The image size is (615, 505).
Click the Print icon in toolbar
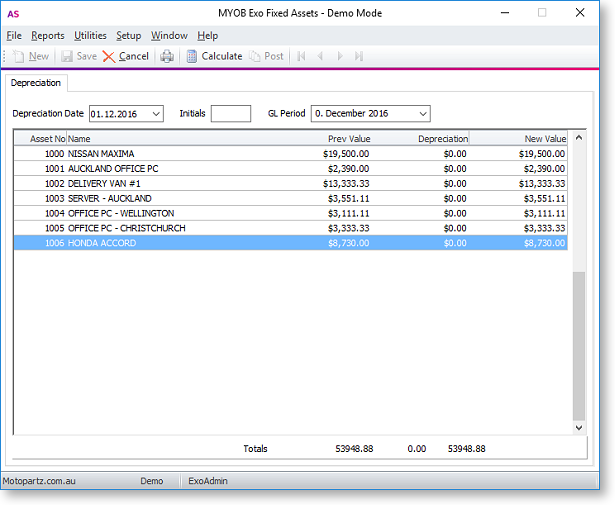coord(167,57)
